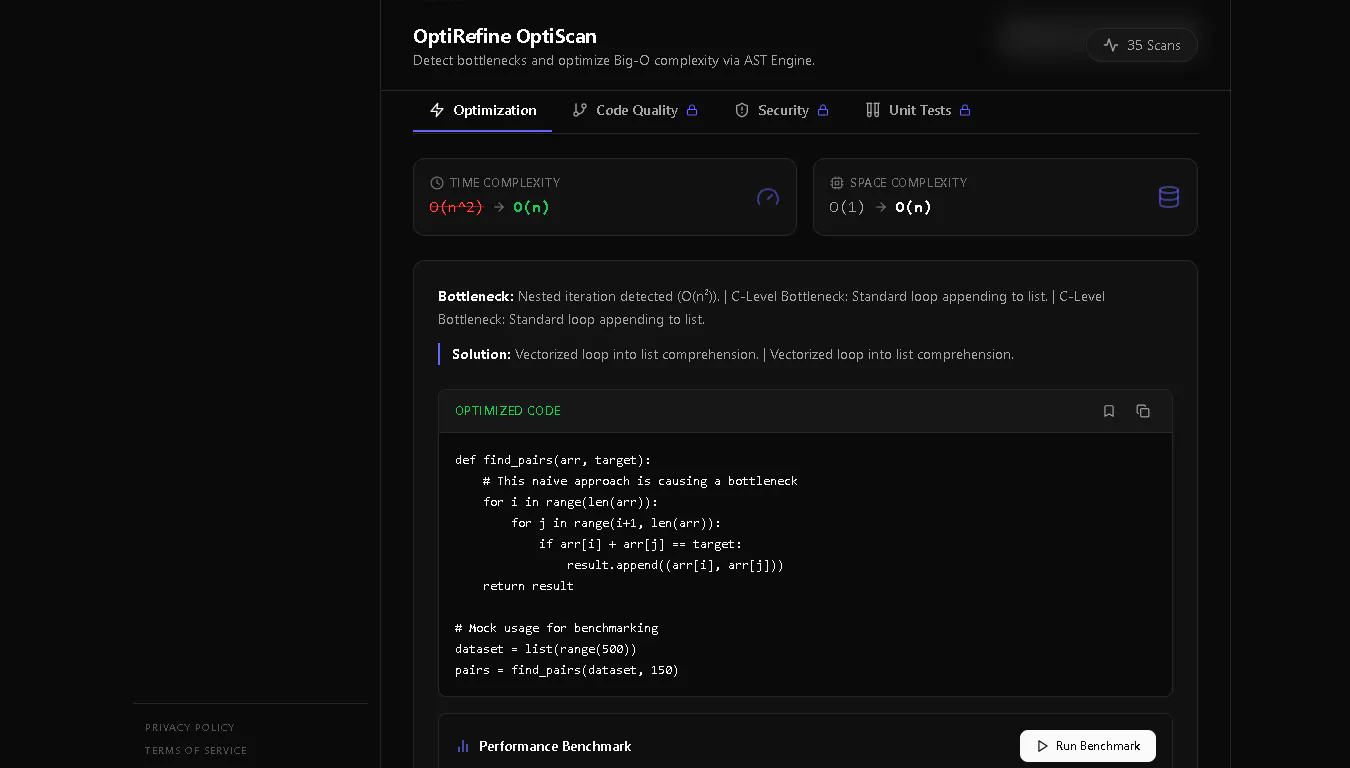Open the locked Security tab
Viewport: 1350px width, 768px height.
[781, 110]
